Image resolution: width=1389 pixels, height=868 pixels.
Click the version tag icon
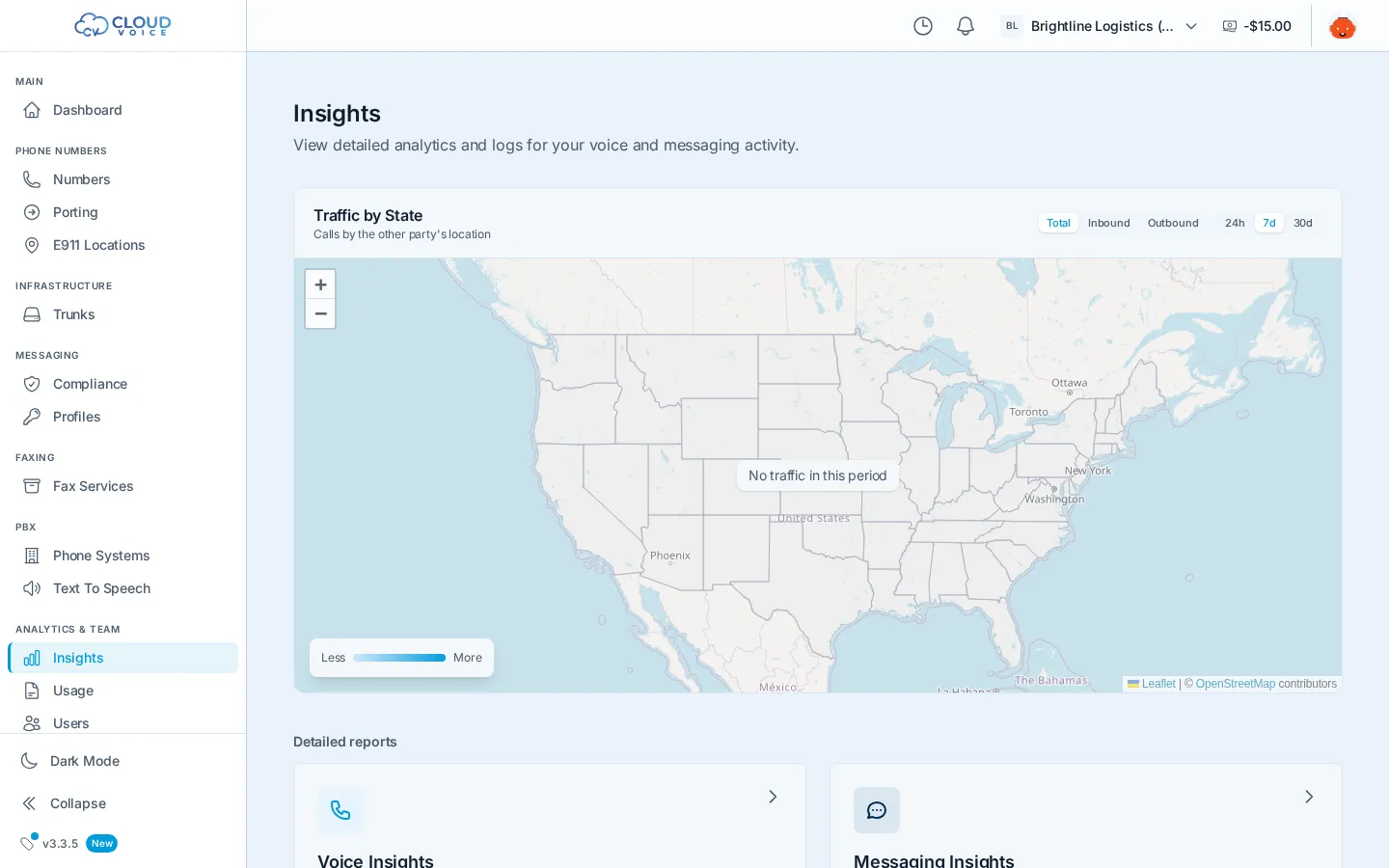point(29,842)
